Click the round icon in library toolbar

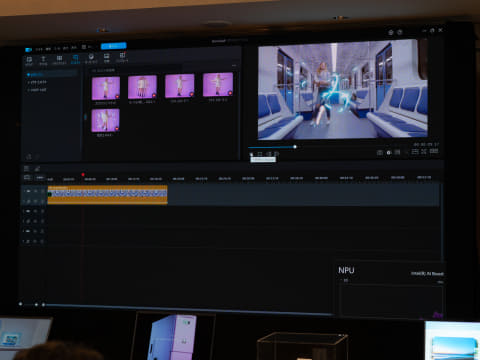pyautogui.click(x=91, y=58)
